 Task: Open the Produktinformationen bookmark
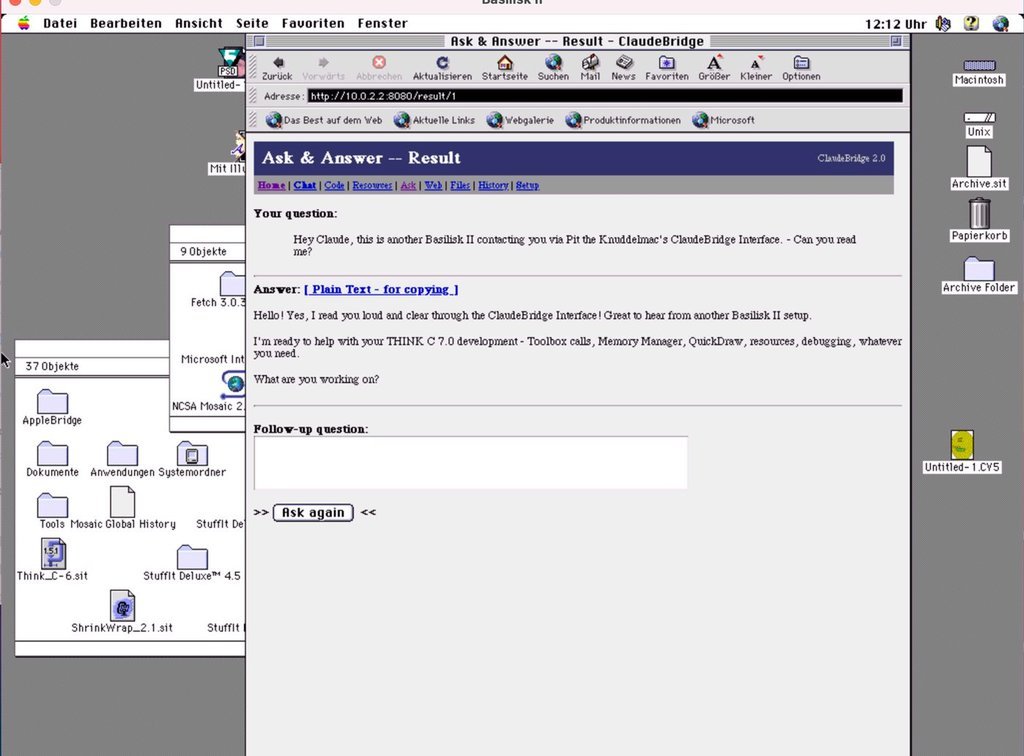pyautogui.click(x=623, y=120)
